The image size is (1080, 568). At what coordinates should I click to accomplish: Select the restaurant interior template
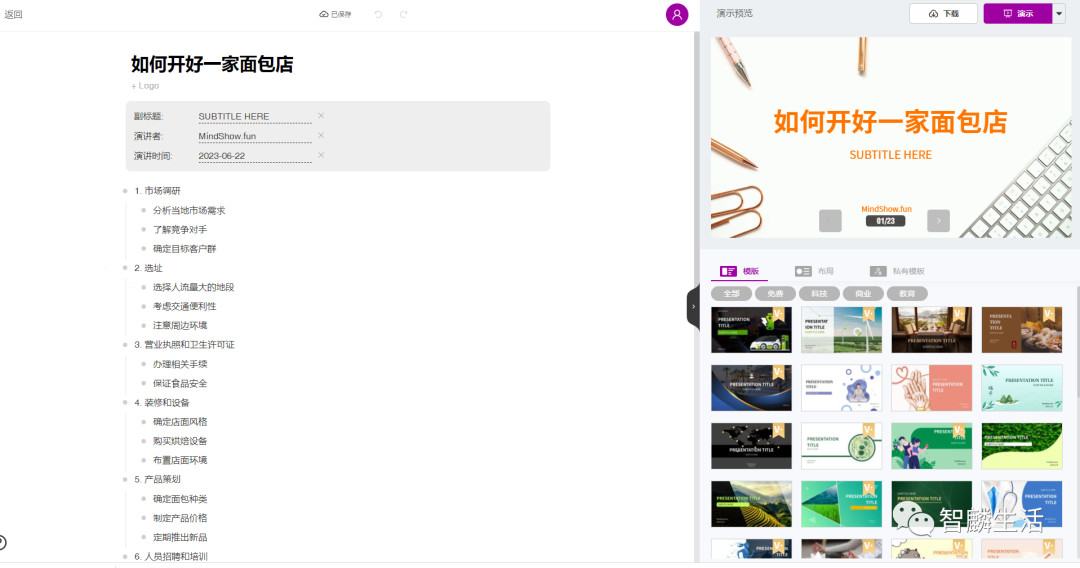click(x=931, y=330)
